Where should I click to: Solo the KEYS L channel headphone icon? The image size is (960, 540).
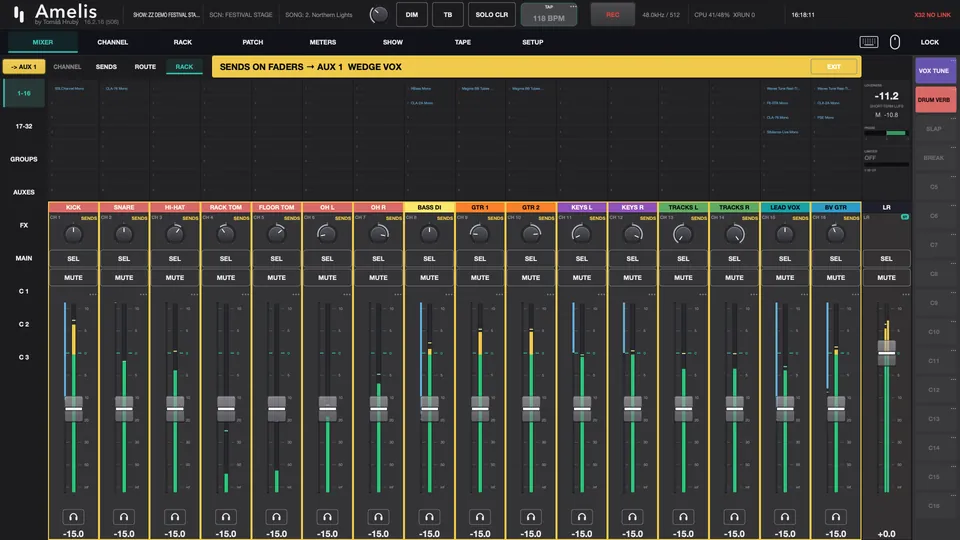[x=582, y=517]
